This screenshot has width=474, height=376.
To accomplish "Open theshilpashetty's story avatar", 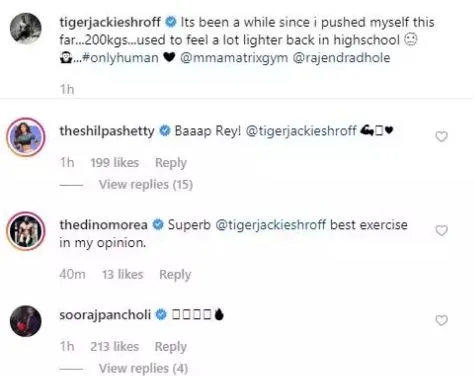I will coord(26,137).
